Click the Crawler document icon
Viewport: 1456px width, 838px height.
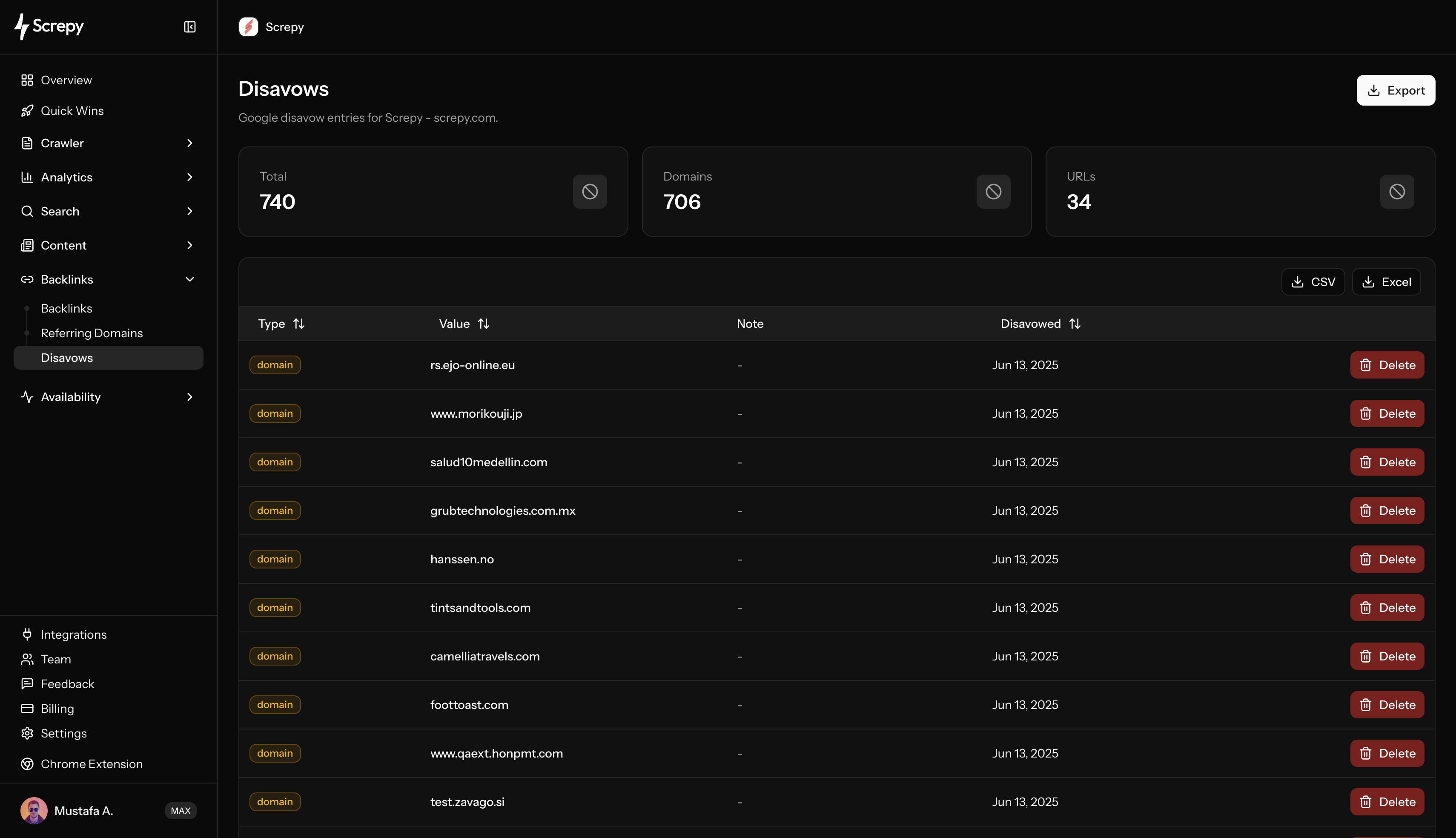pyautogui.click(x=27, y=143)
